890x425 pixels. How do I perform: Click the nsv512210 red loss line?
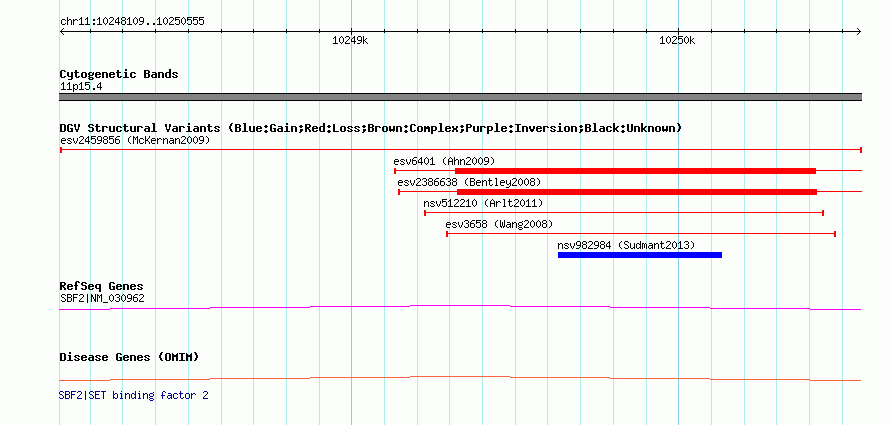coord(624,213)
